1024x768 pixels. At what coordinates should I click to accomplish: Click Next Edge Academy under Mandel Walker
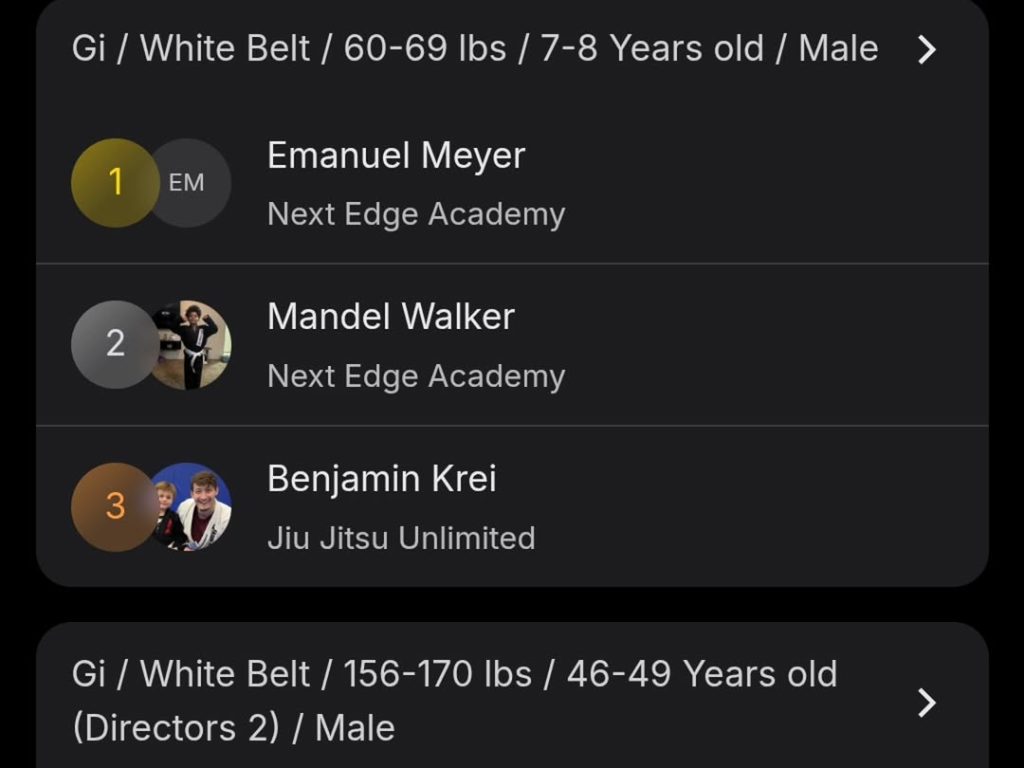pos(416,376)
